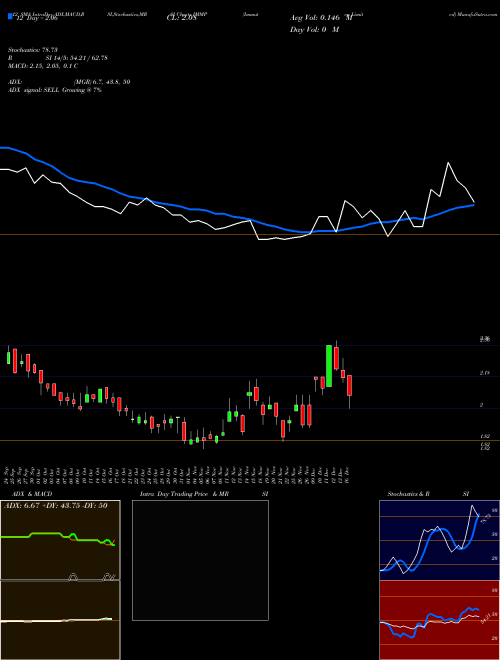500x660 pixels.
Task: Click the 'CL: 2.08' closing price label
Action: pyautogui.click(x=182, y=19)
